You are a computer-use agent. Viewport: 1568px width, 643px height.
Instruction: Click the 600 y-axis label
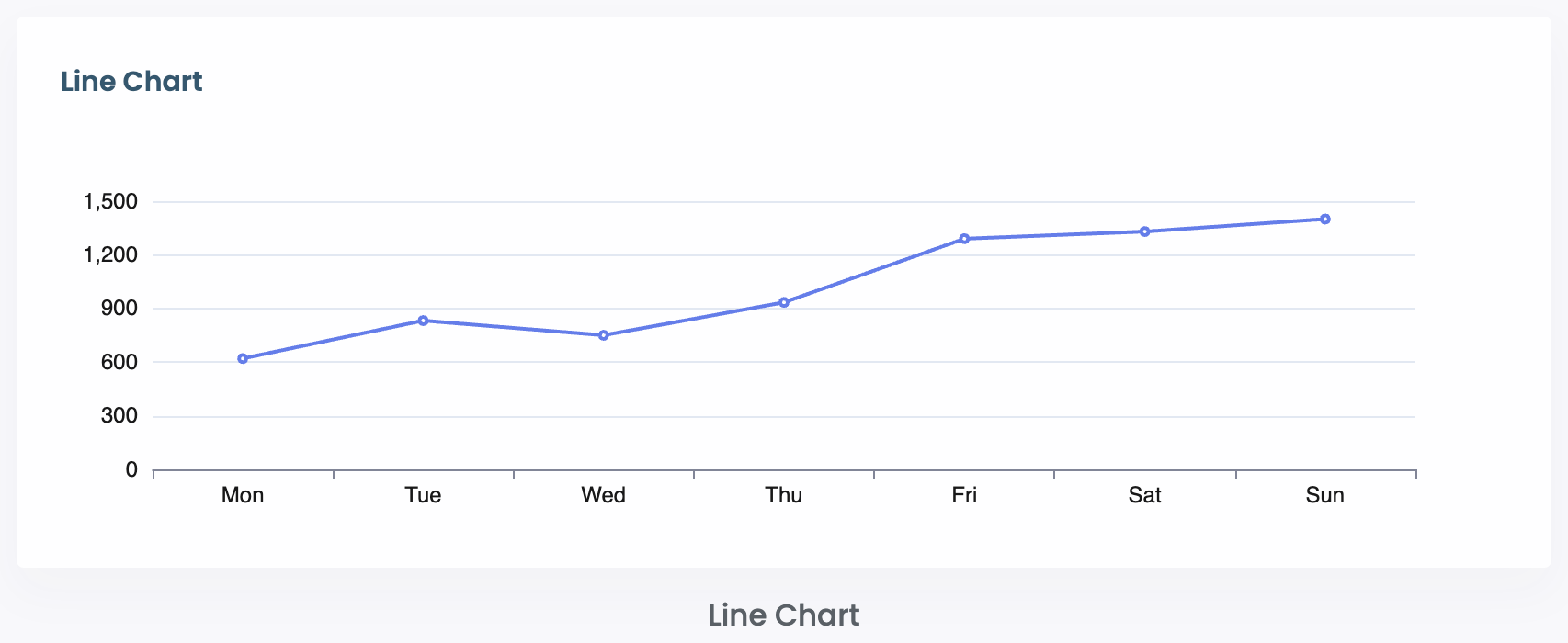point(119,362)
